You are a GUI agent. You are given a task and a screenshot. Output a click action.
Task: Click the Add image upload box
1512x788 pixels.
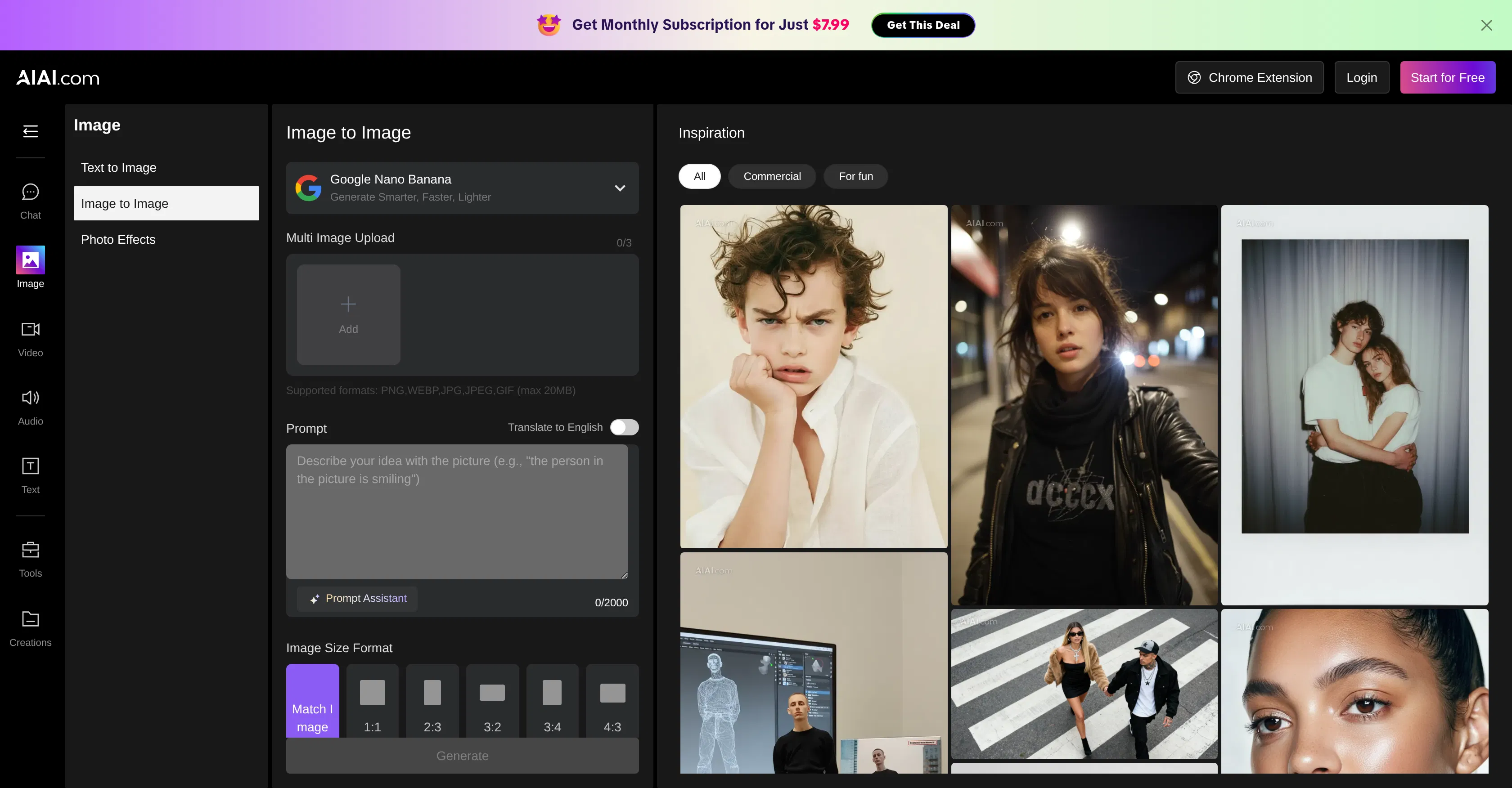tap(348, 315)
